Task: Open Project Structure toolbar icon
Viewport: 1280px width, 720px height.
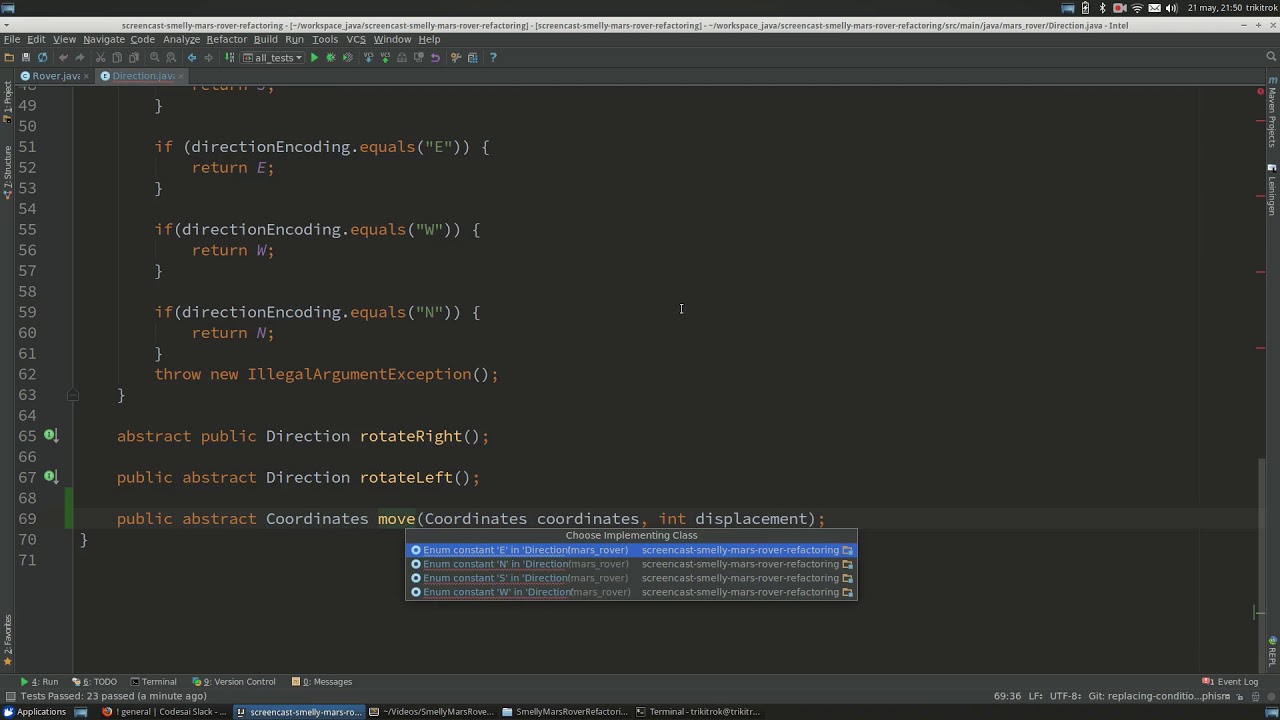Action: 473,57
